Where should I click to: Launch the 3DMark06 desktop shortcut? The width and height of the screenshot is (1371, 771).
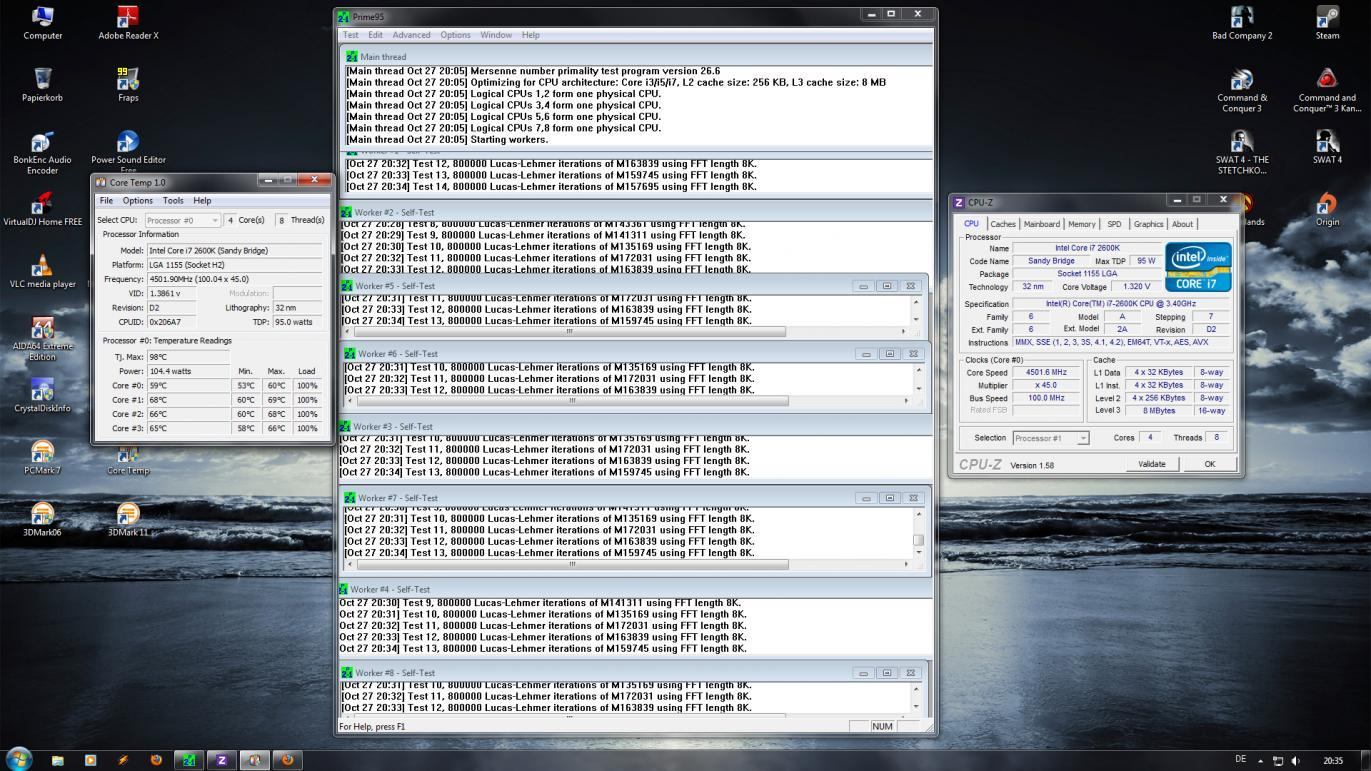pos(43,520)
